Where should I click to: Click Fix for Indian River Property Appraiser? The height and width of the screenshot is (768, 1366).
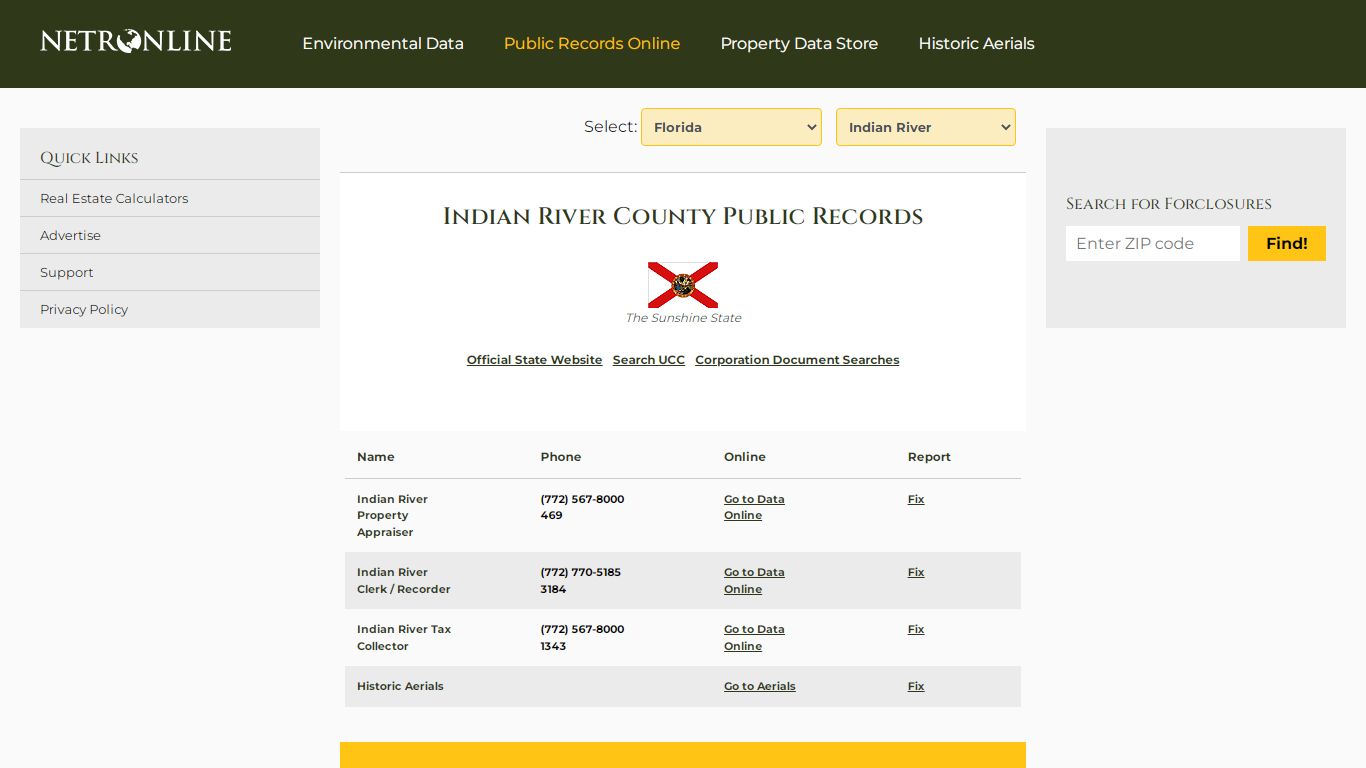coord(916,499)
